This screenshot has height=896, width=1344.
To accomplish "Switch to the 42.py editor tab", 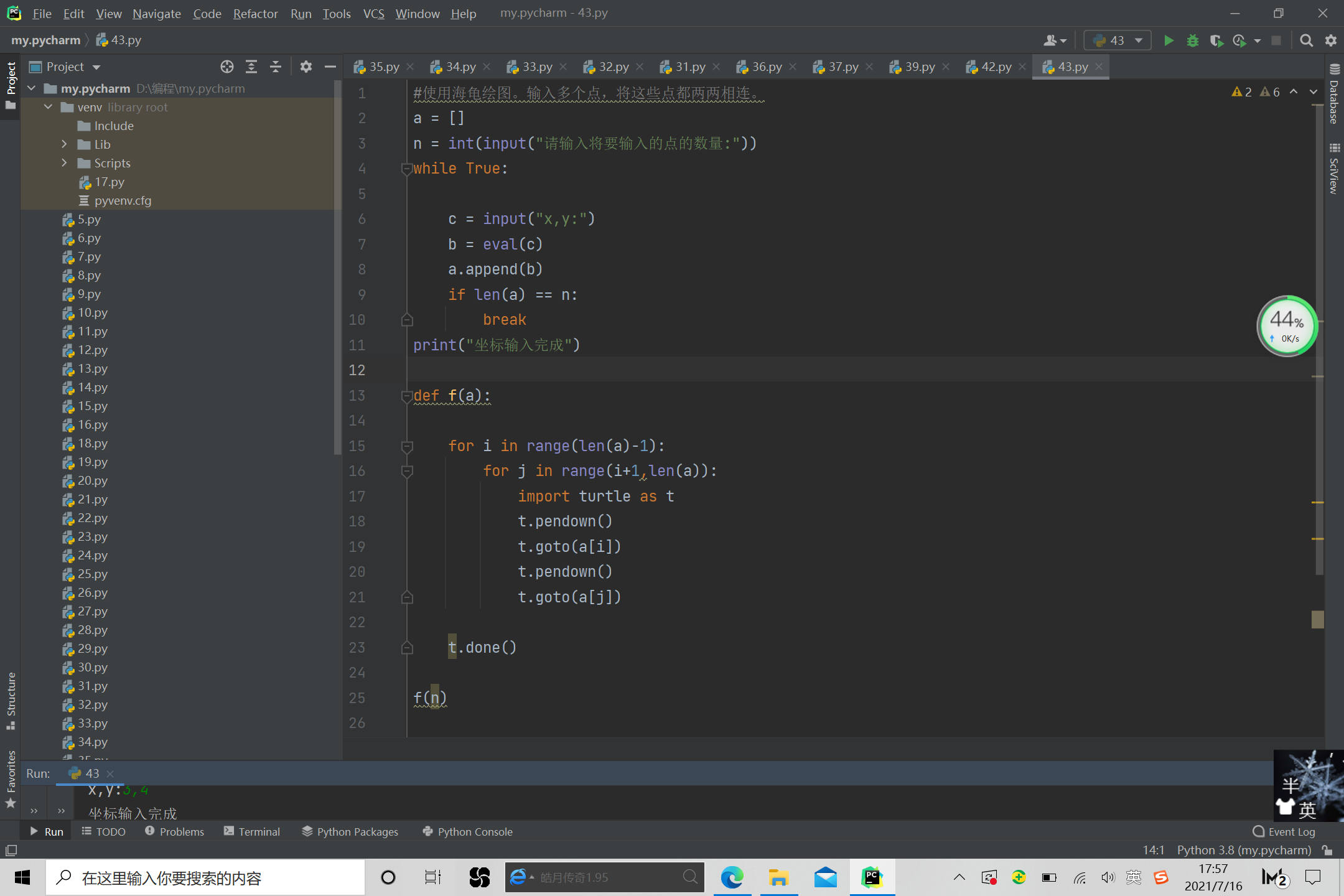I will click(995, 67).
